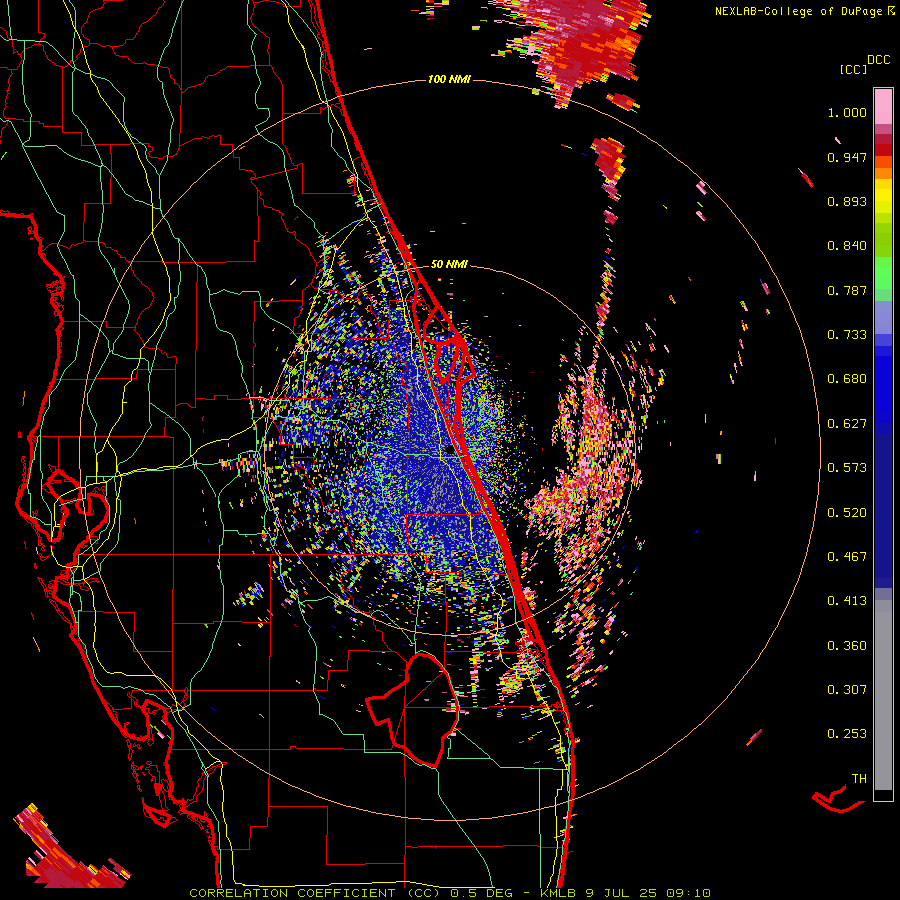Select the 0.680 scale value

tap(847, 379)
